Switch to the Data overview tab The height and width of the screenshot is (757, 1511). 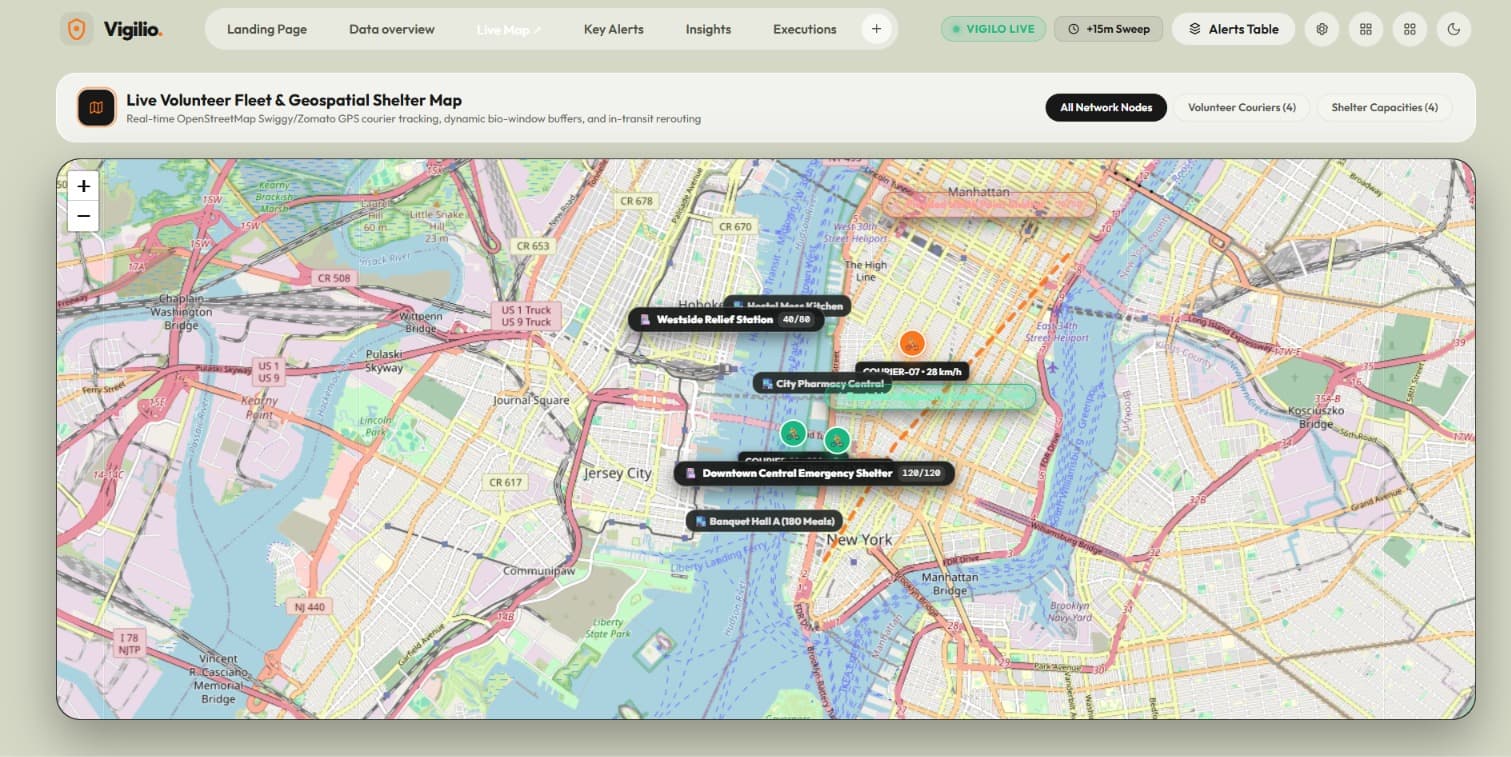click(392, 29)
